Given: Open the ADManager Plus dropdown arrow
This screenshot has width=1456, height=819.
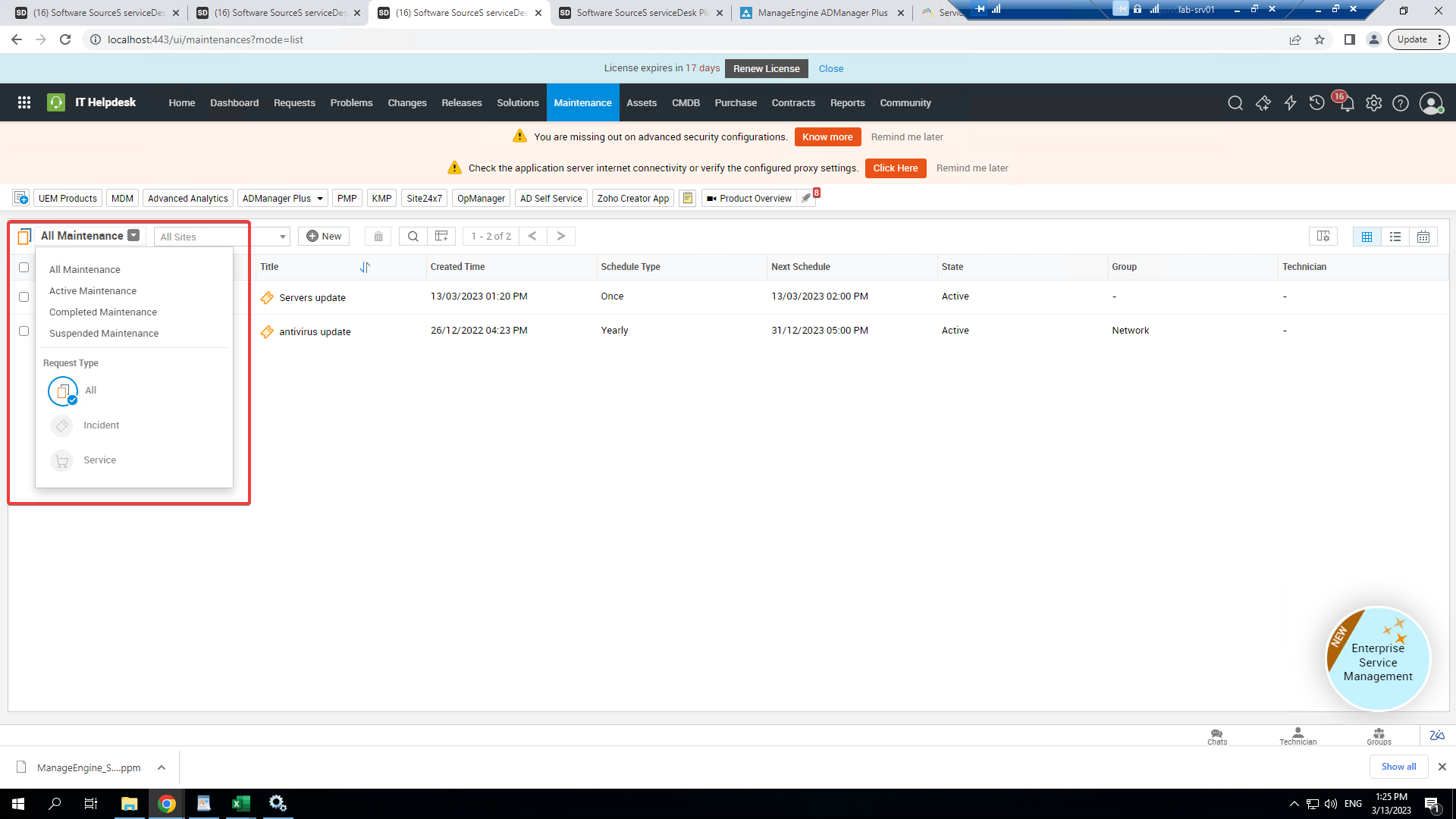Looking at the screenshot, I should coord(320,199).
